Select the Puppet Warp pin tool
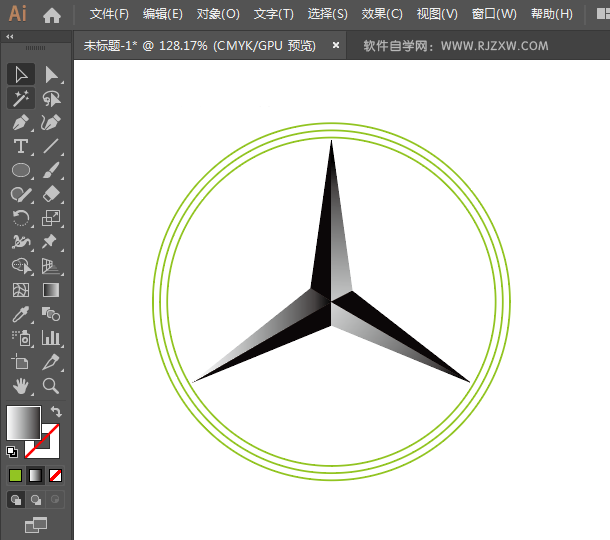The width and height of the screenshot is (610, 540). coord(51,242)
